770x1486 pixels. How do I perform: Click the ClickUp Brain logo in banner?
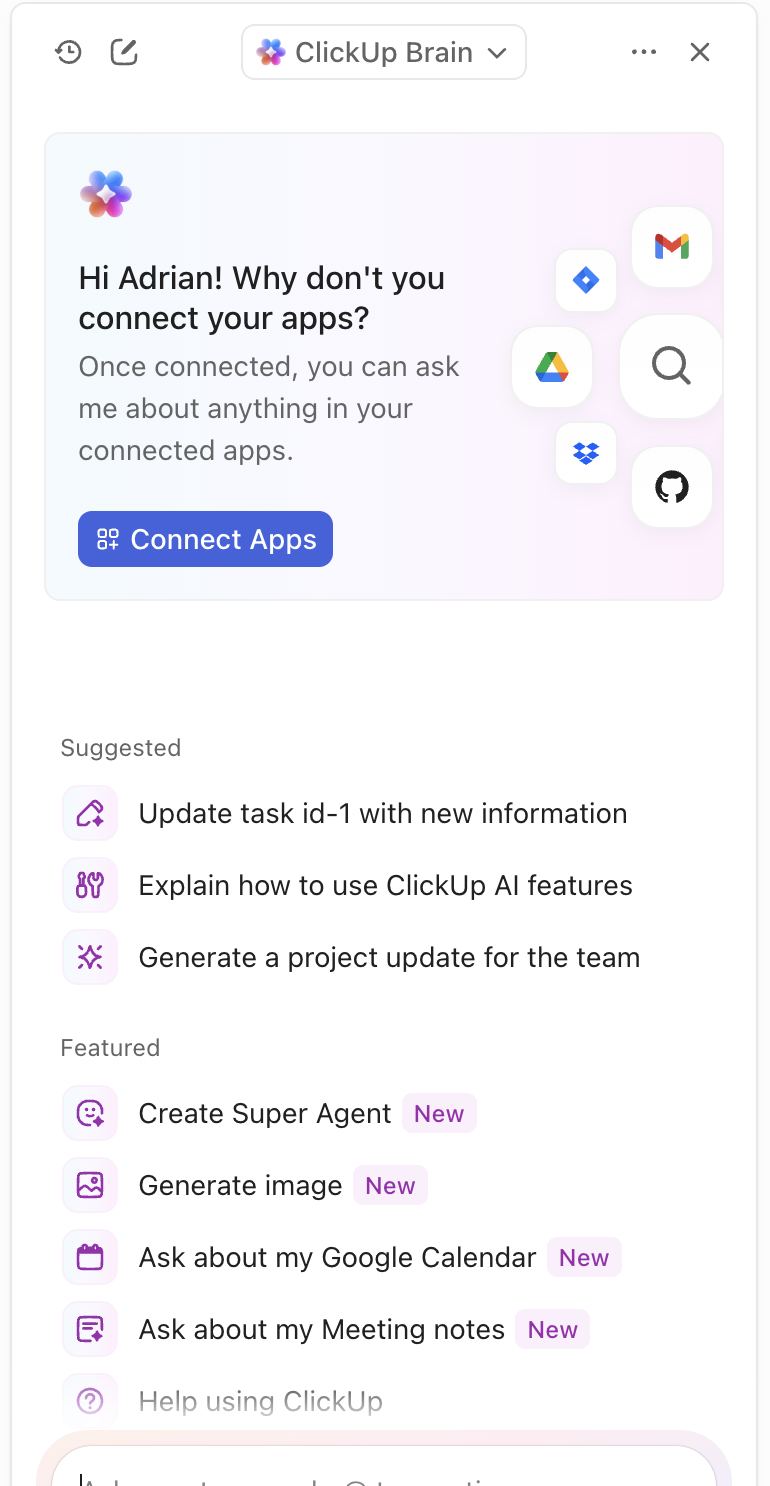pyautogui.click(x=106, y=194)
